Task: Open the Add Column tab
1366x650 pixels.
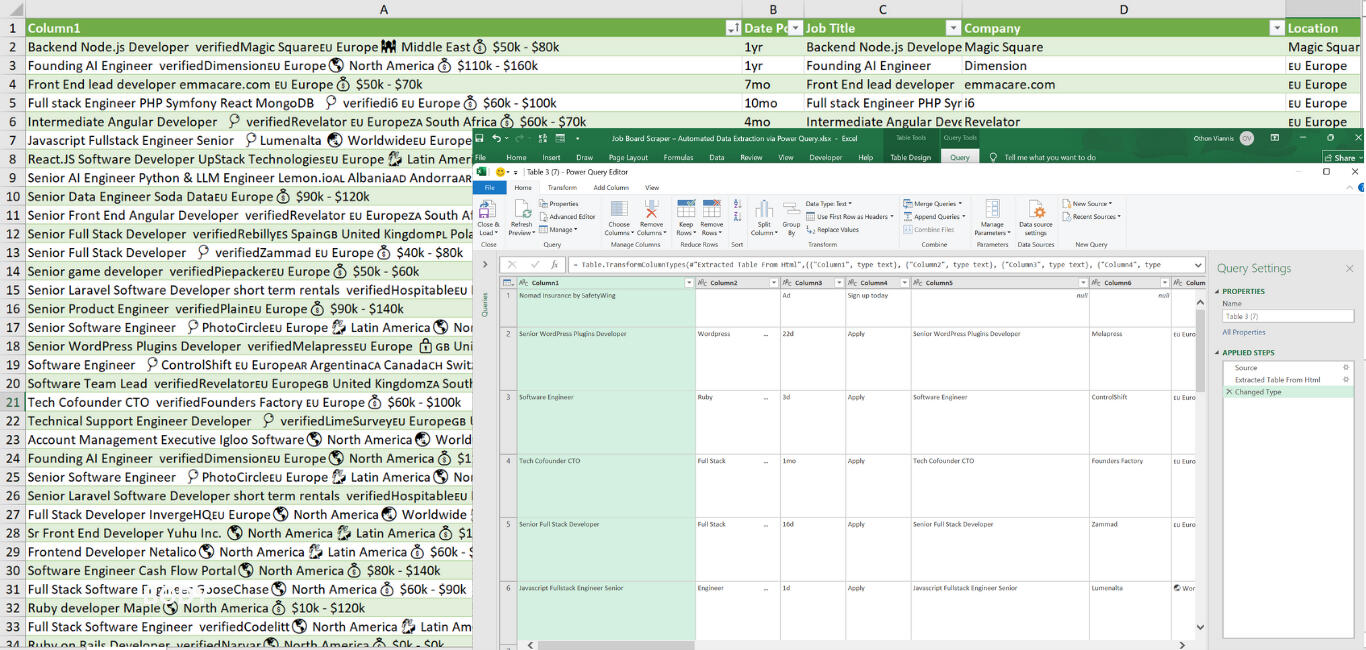Action: click(610, 187)
